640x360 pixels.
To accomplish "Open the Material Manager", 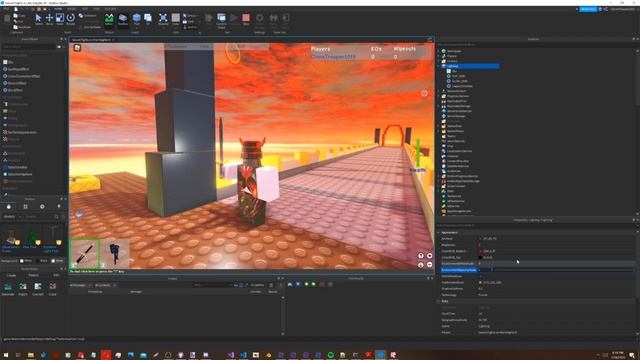I will point(163,19).
